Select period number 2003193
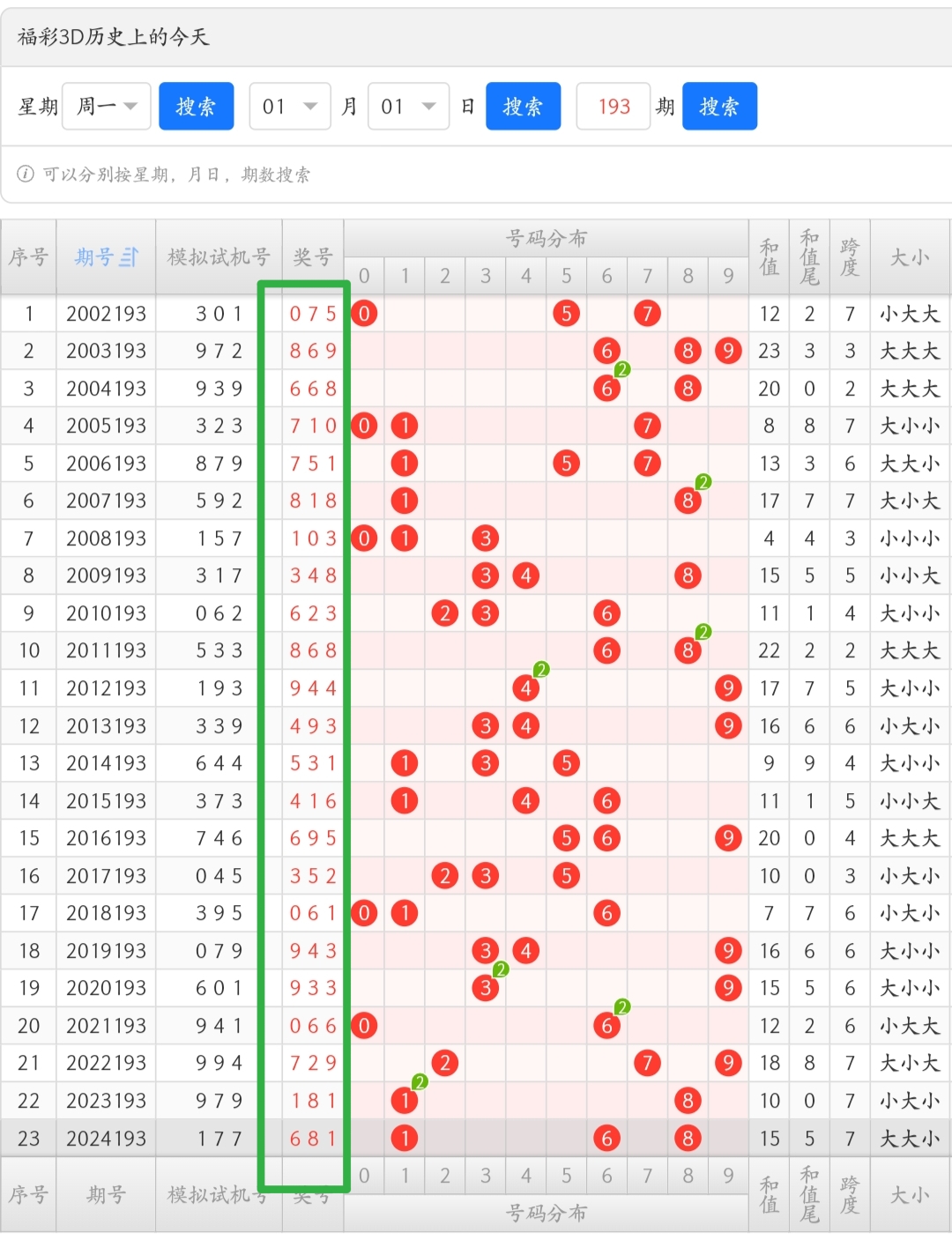 (107, 351)
